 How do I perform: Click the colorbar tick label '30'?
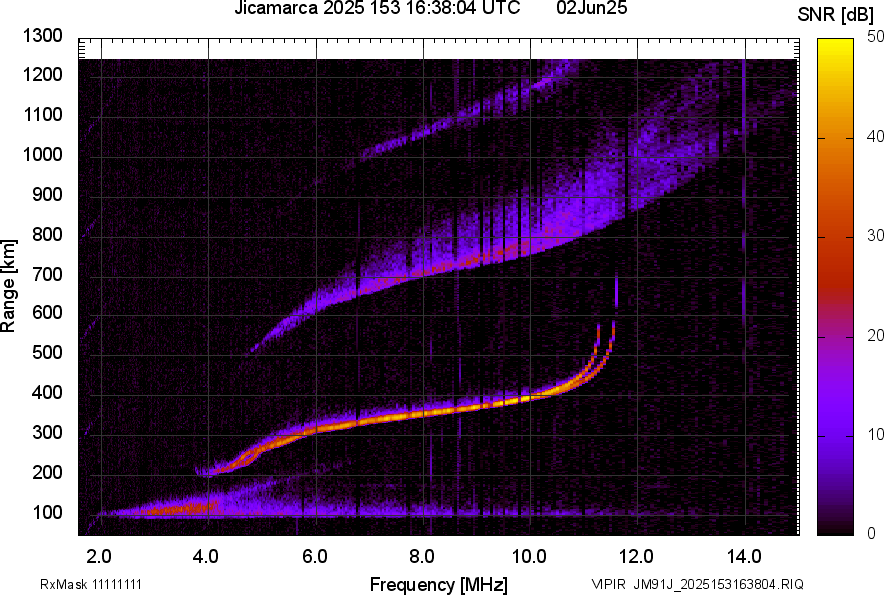(876, 235)
